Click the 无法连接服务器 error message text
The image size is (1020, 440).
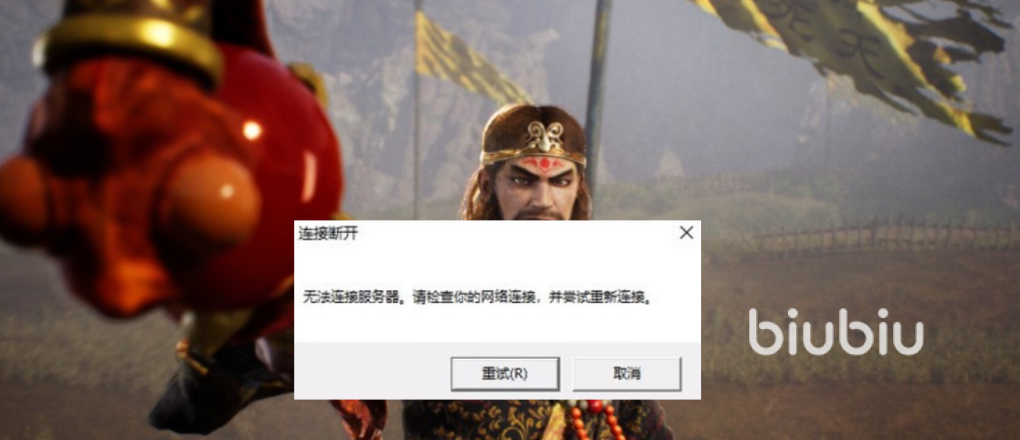click(477, 299)
